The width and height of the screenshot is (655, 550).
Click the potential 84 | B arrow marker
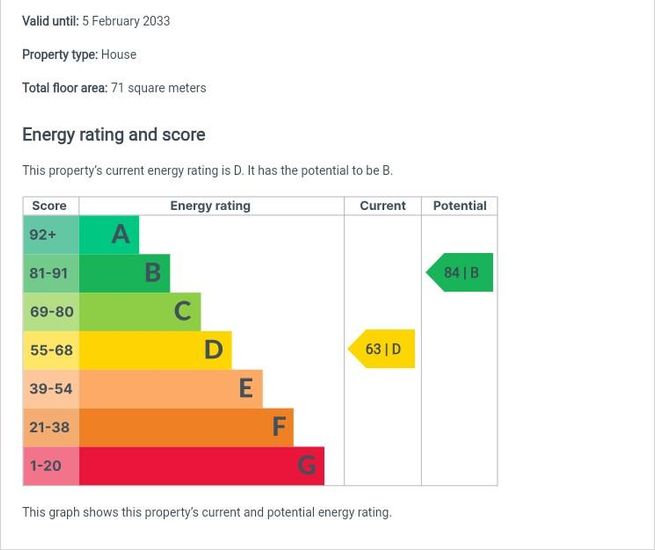460,273
